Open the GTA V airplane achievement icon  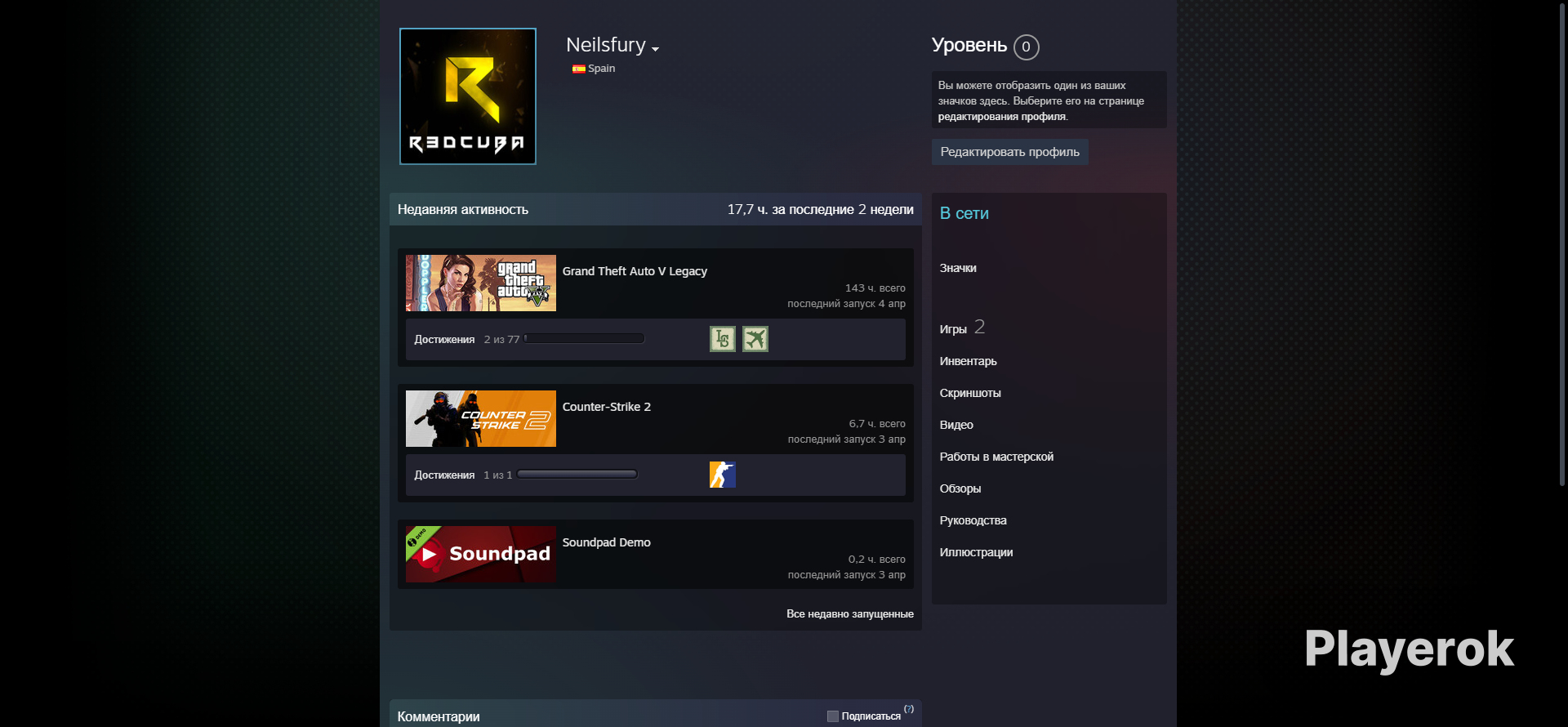[755, 339]
